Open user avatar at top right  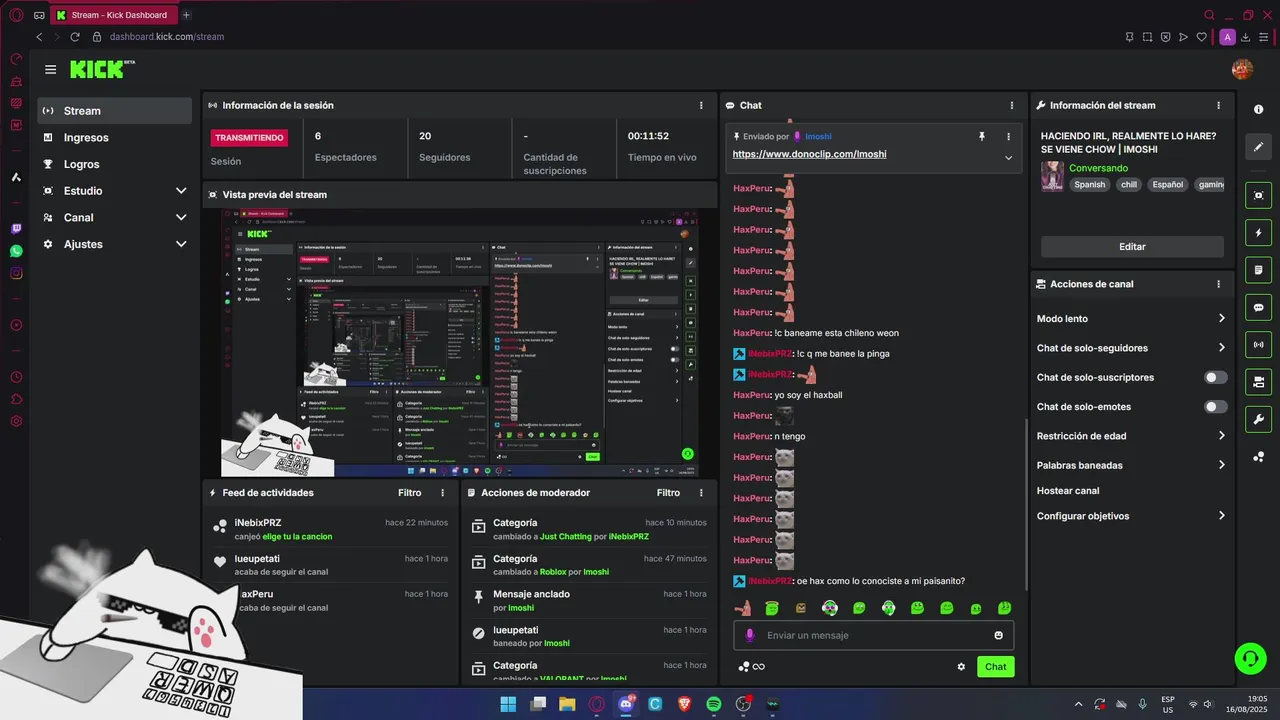[x=1242, y=69]
